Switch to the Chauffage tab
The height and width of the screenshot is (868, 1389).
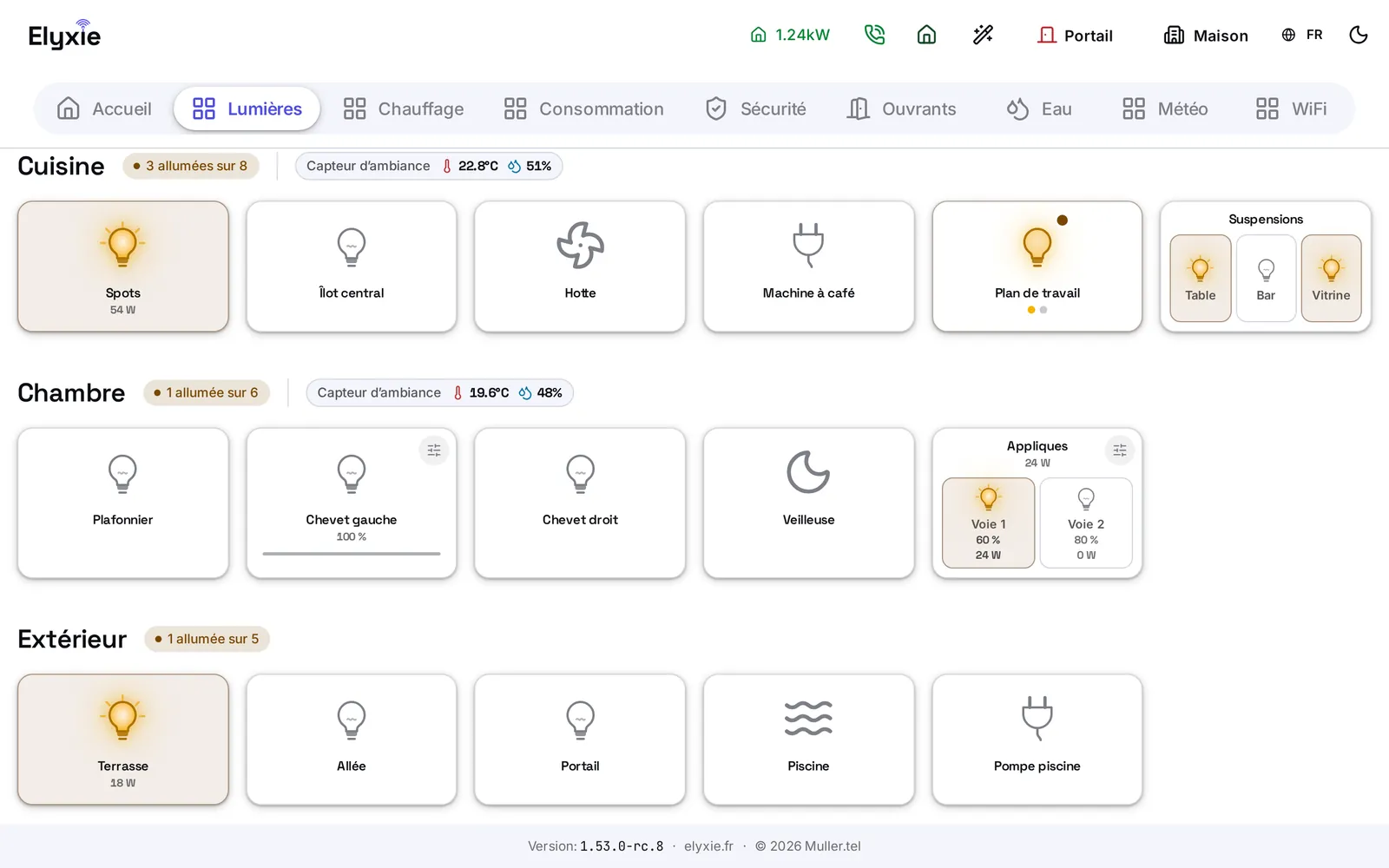pos(403,108)
